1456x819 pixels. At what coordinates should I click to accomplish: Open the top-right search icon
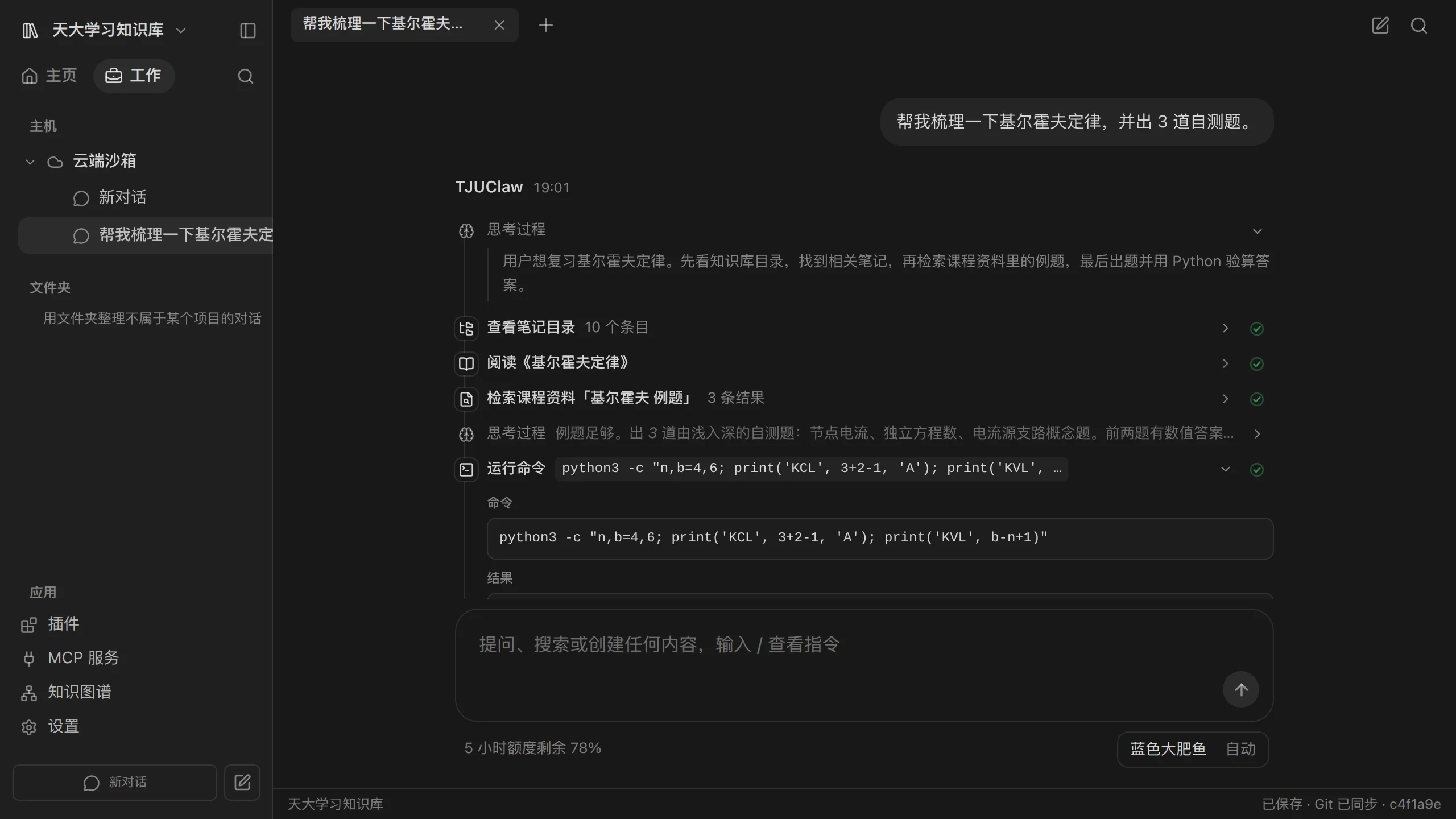click(x=1419, y=26)
